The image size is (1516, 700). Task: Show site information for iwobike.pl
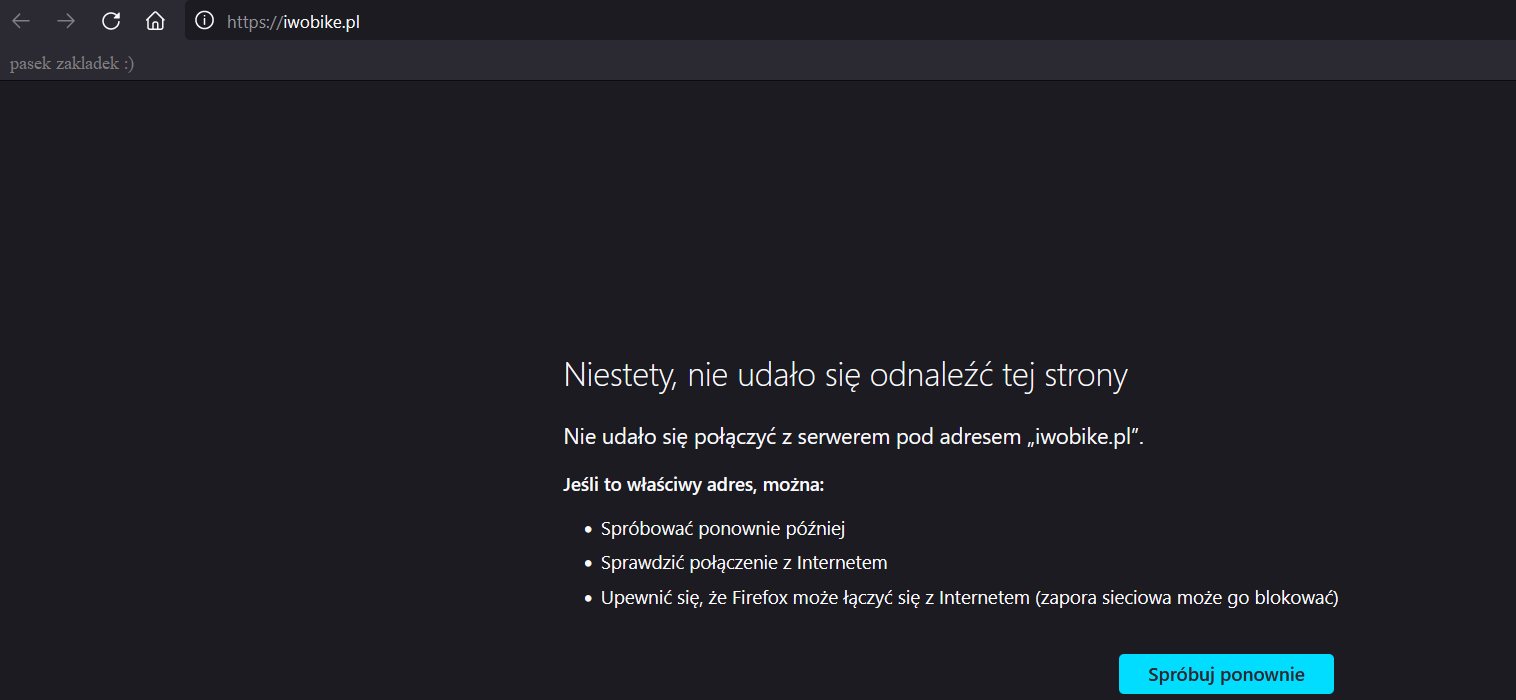(205, 21)
